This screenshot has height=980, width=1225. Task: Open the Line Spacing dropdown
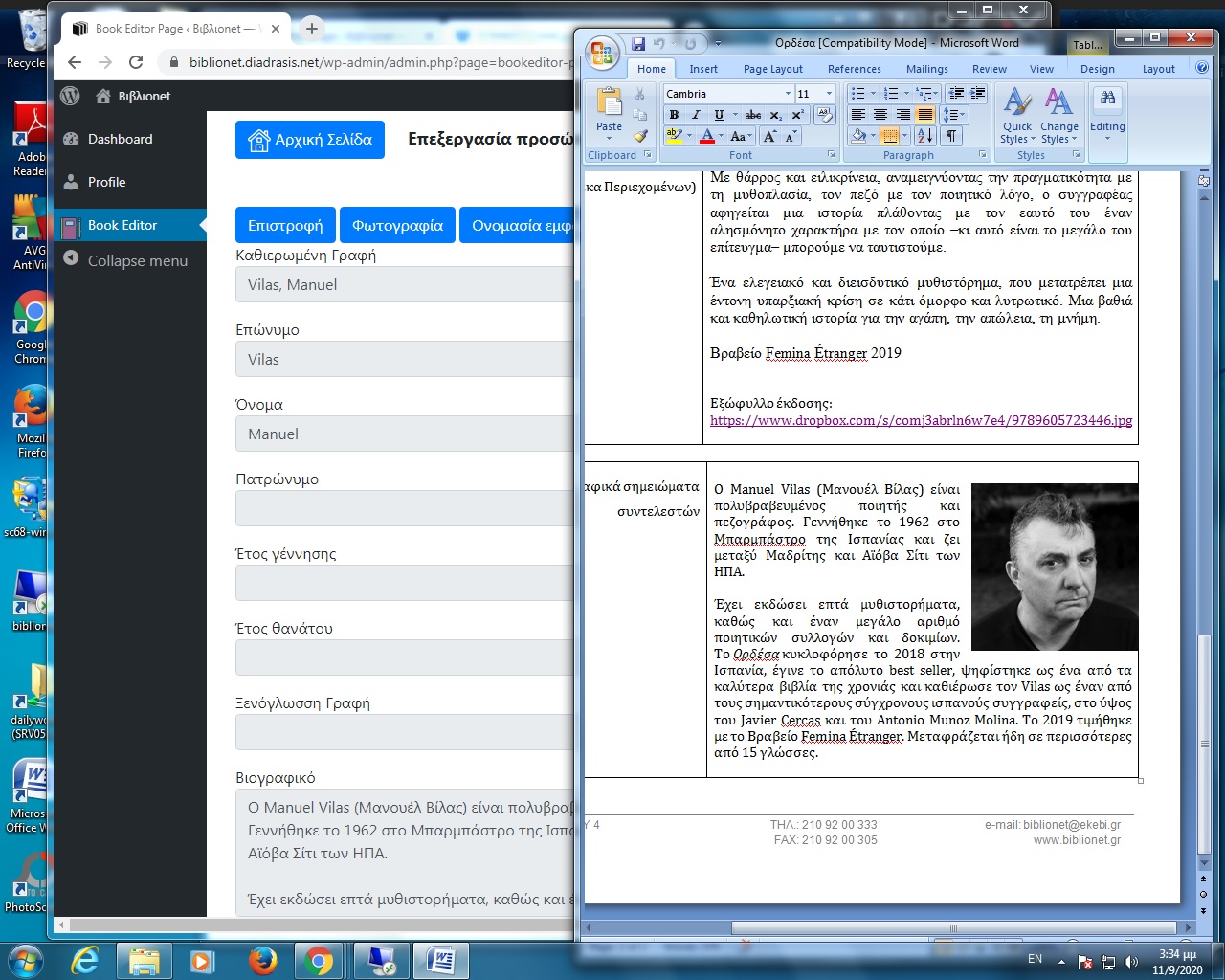pos(954,115)
